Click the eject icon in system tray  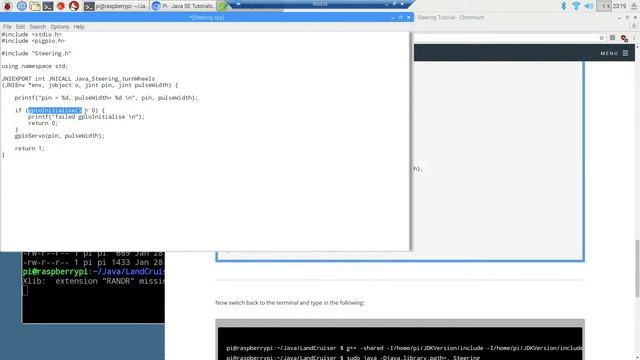point(634,6)
